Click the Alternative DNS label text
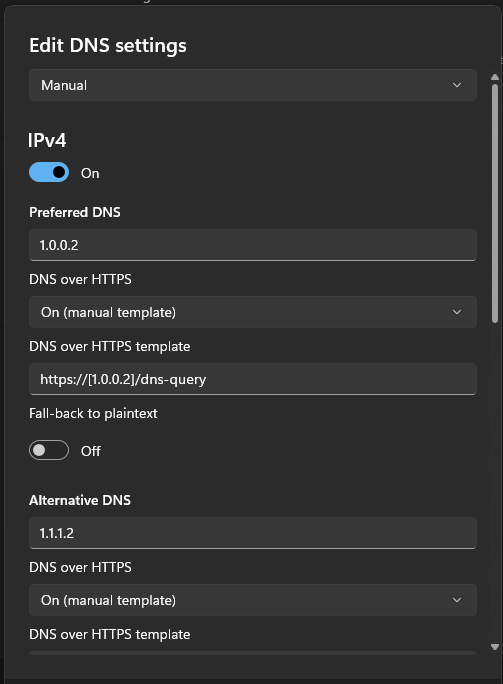This screenshot has height=684, width=503. [x=80, y=500]
